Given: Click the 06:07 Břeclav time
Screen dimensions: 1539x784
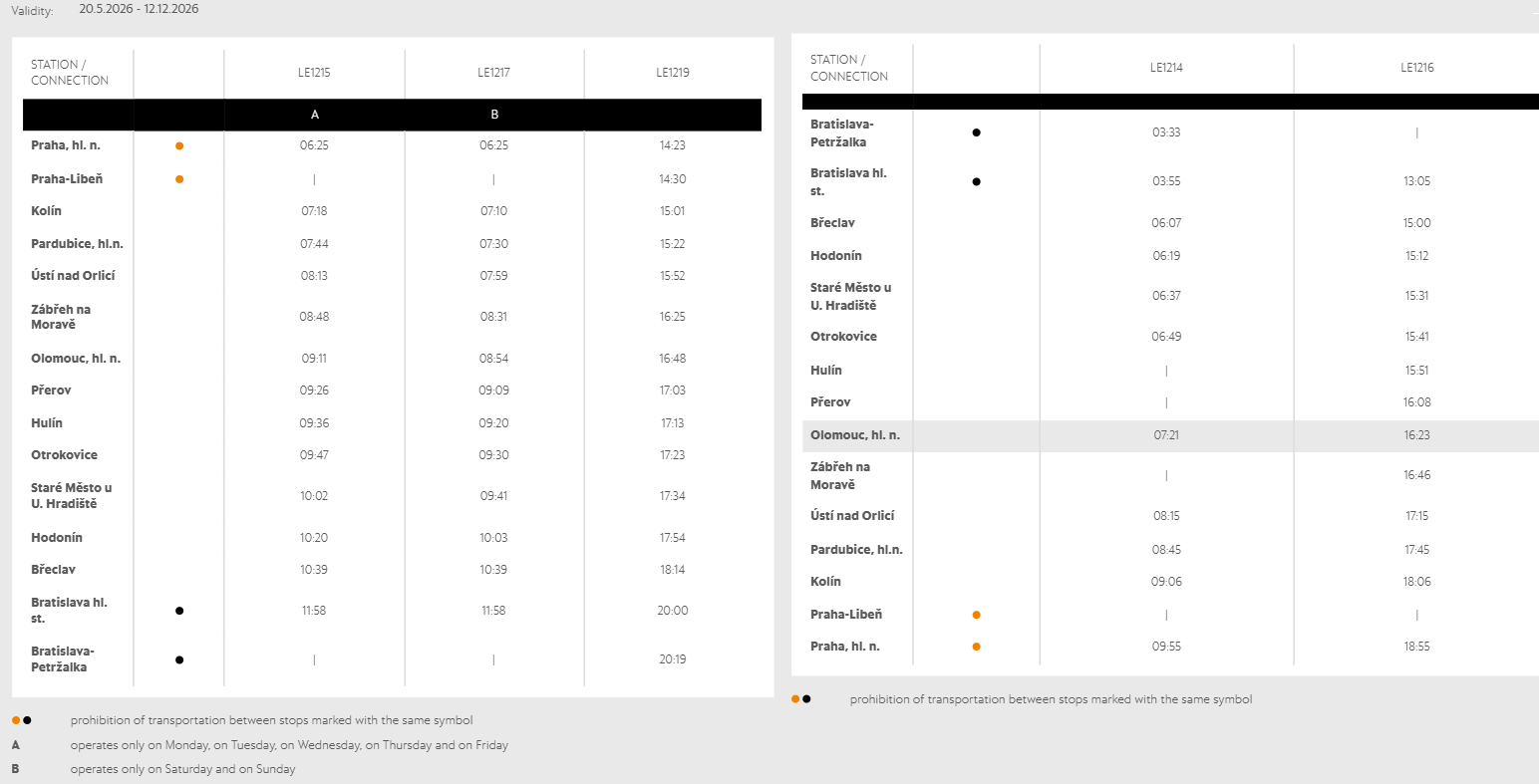Looking at the screenshot, I should click(x=1166, y=223).
